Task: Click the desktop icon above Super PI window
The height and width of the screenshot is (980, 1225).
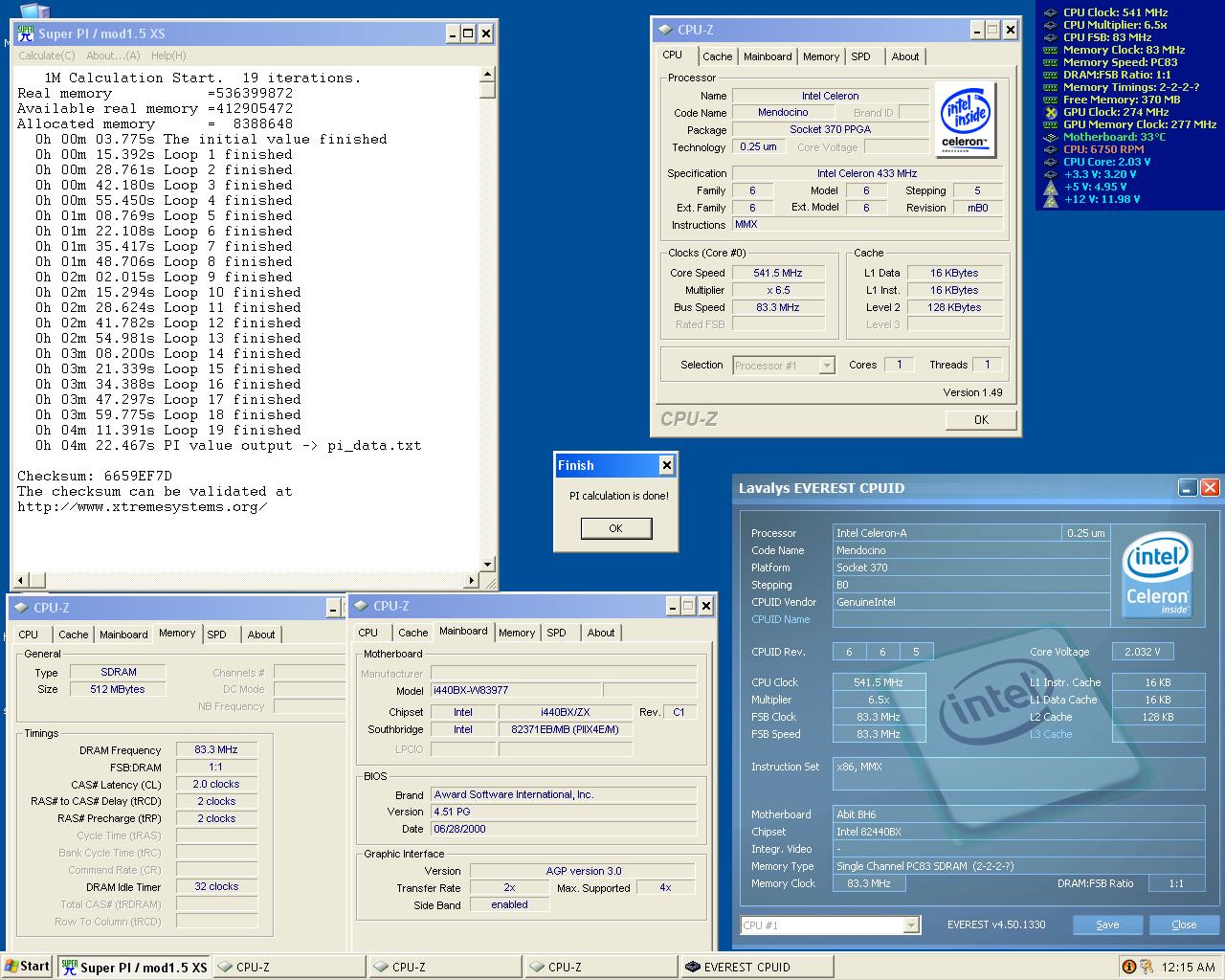Action: (33, 11)
